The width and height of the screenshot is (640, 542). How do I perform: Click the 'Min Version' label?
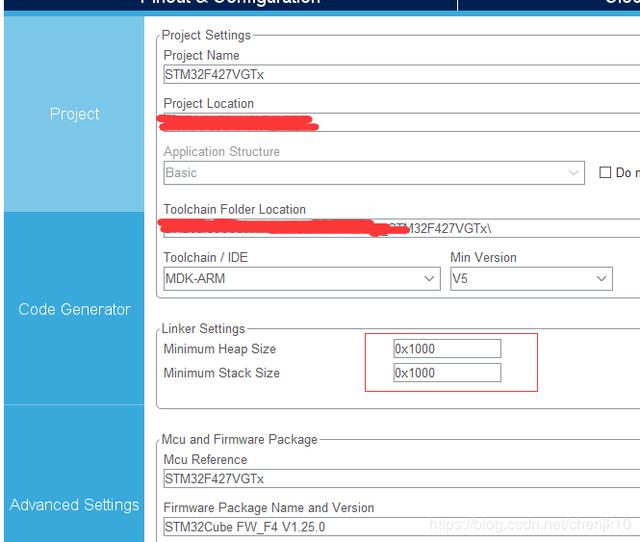point(484,257)
